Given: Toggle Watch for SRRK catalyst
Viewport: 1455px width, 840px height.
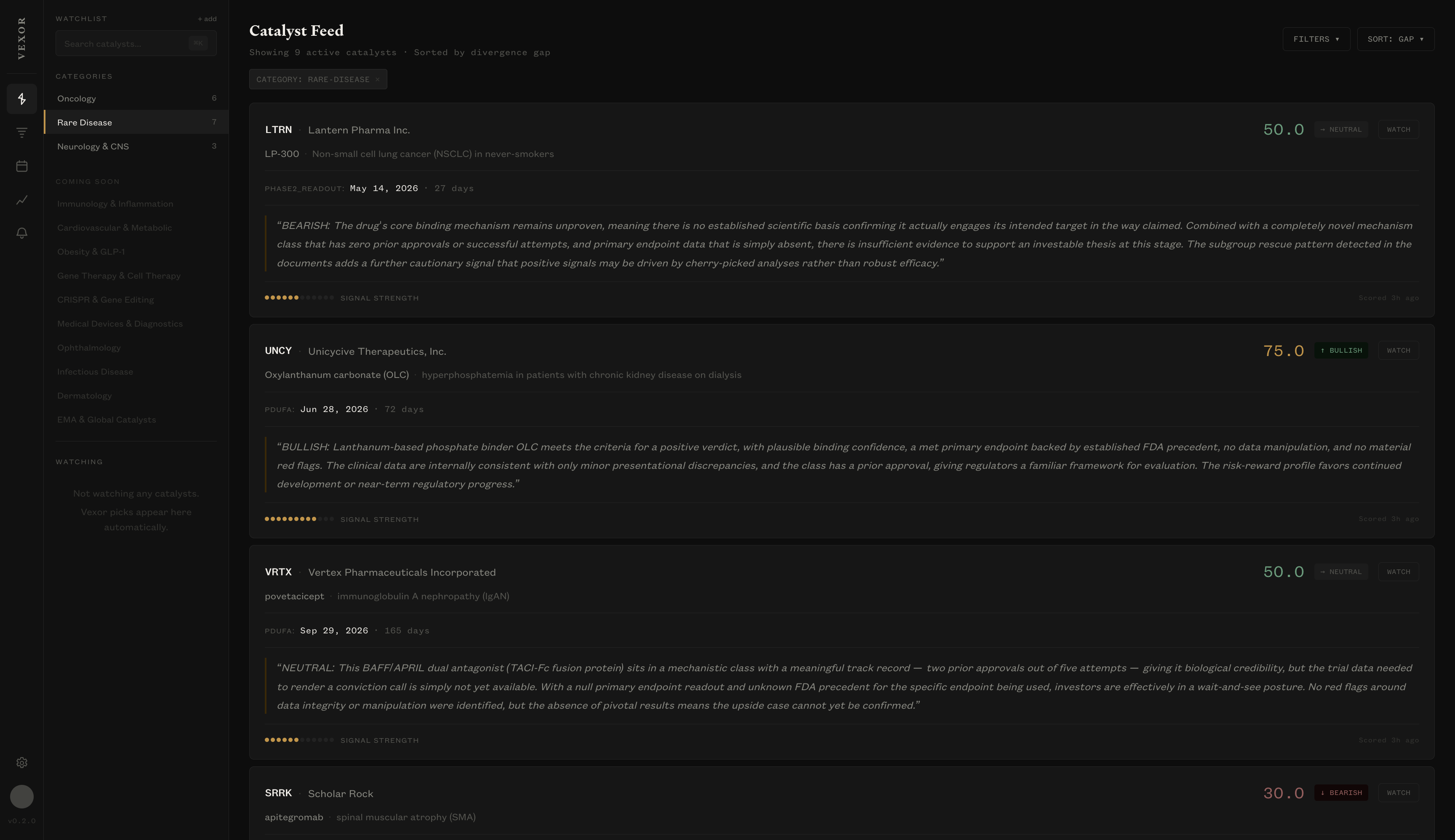Looking at the screenshot, I should (1398, 793).
